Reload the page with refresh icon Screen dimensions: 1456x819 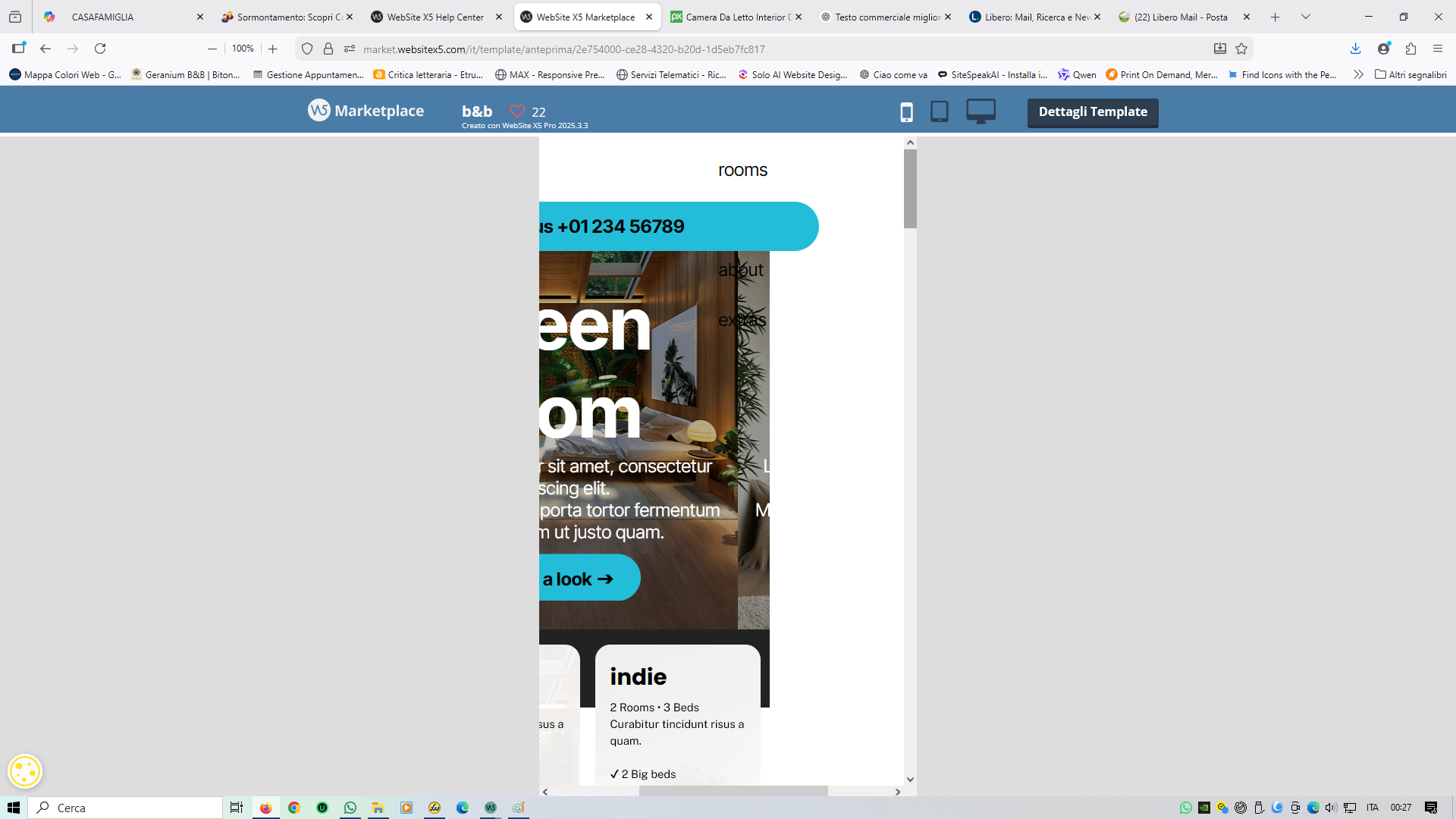pyautogui.click(x=100, y=49)
